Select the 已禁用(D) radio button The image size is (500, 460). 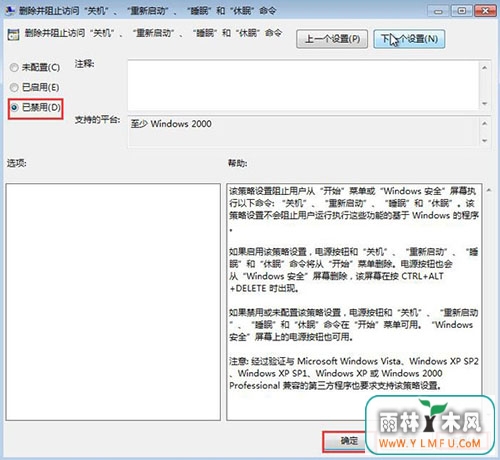[x=36, y=108]
